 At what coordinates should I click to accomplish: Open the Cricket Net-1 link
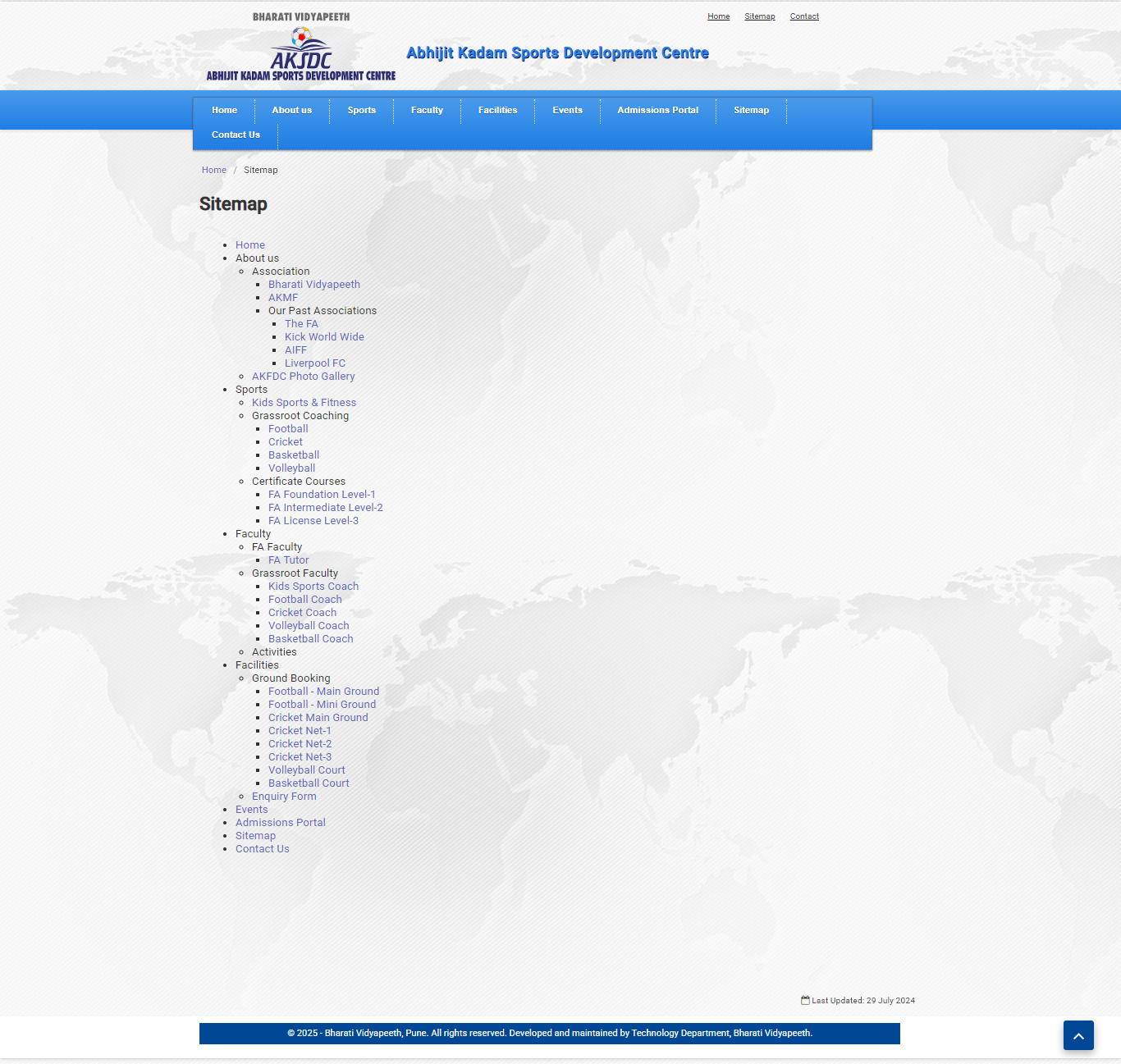300,731
